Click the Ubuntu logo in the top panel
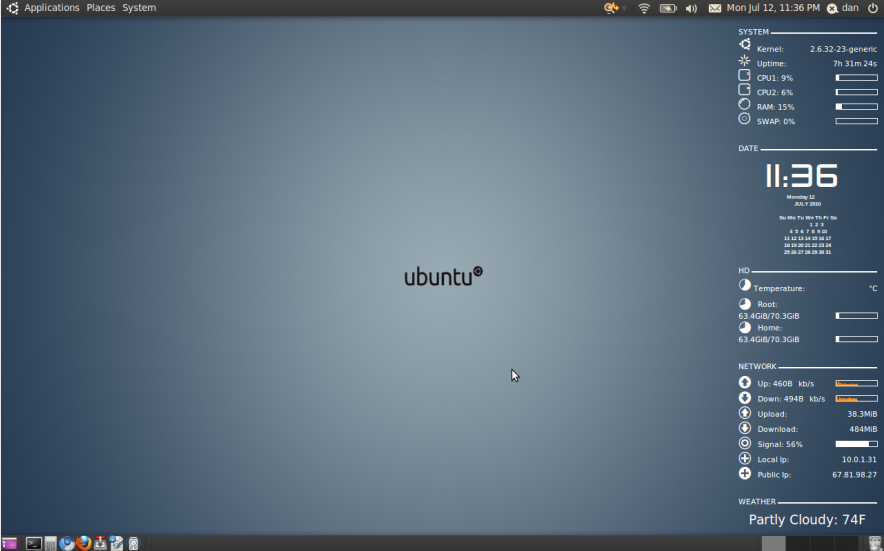884x551 pixels. point(12,8)
